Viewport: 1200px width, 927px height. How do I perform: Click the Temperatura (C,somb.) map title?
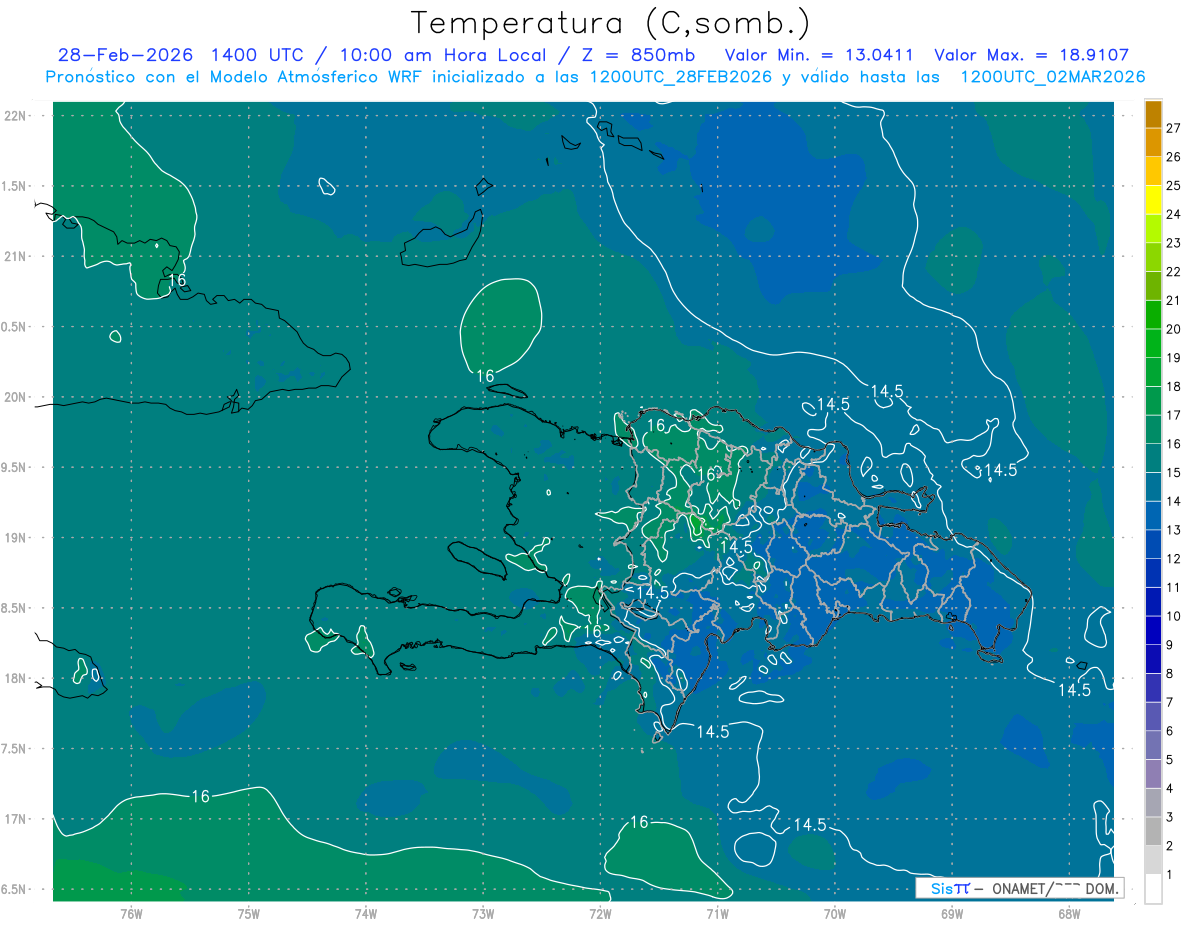(x=610, y=22)
